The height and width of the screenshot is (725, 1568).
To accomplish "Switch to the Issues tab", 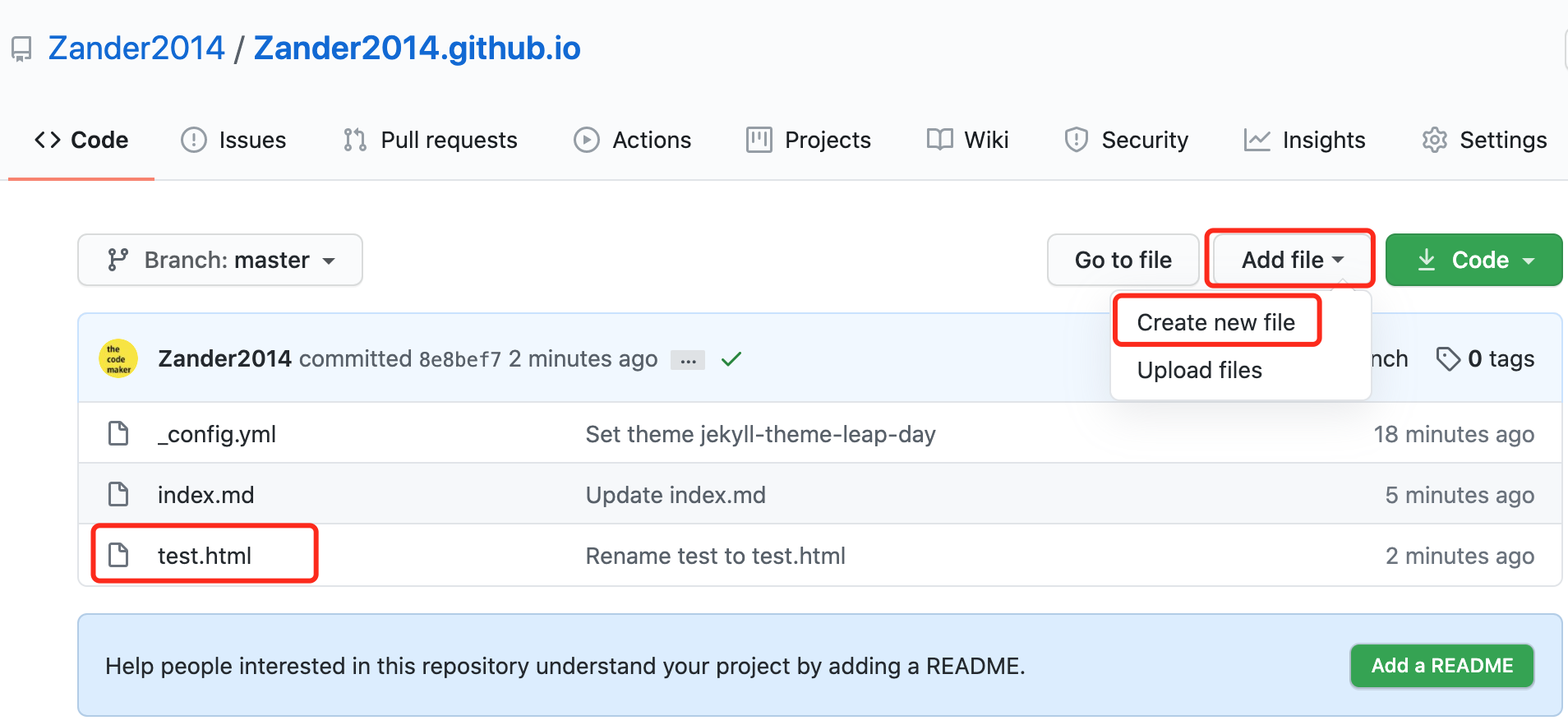I will 234,140.
